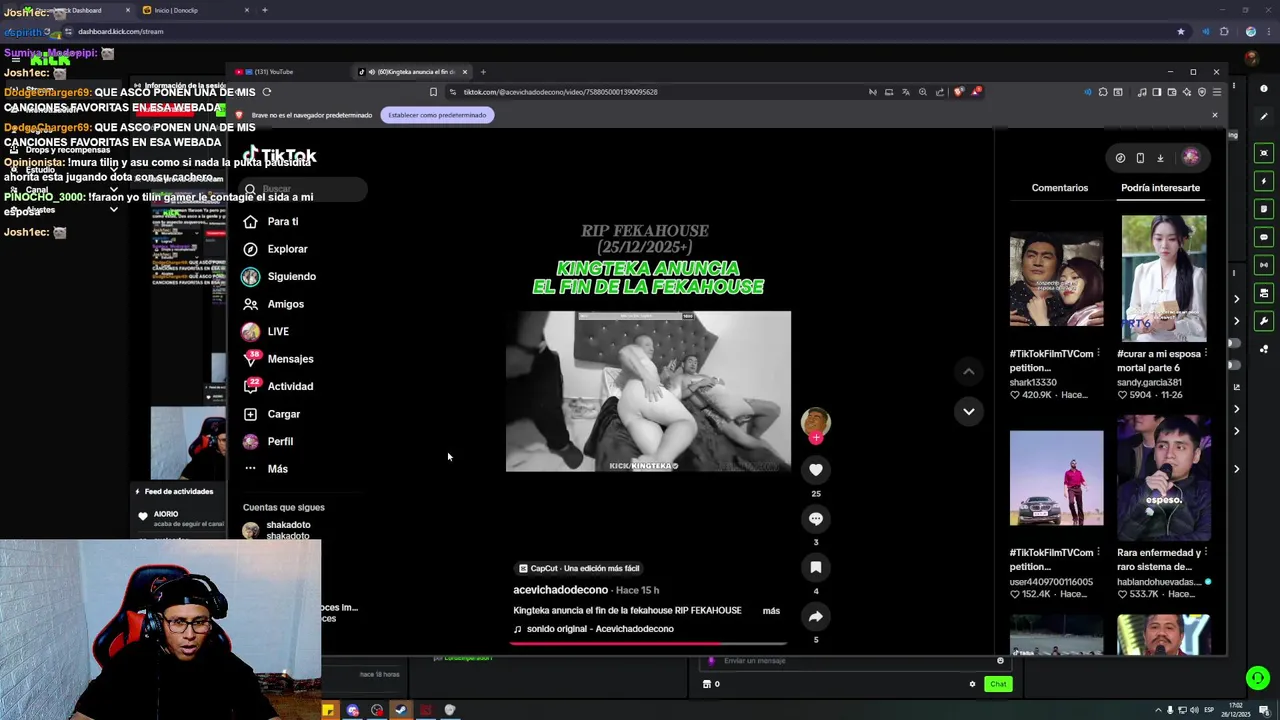This screenshot has width=1280, height=720.
Task: Open a new tab in Brave
Action: pos(483,72)
